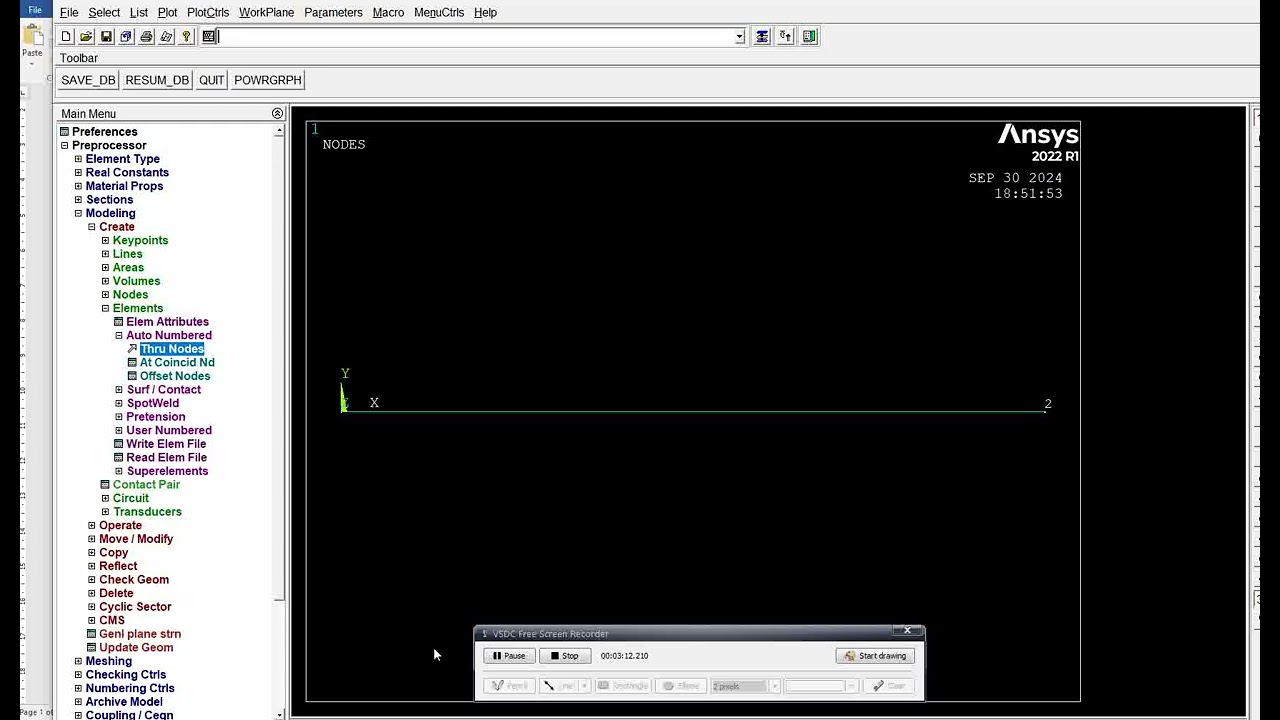
Task: Click the command prompt keyboard icon
Action: click(x=209, y=37)
